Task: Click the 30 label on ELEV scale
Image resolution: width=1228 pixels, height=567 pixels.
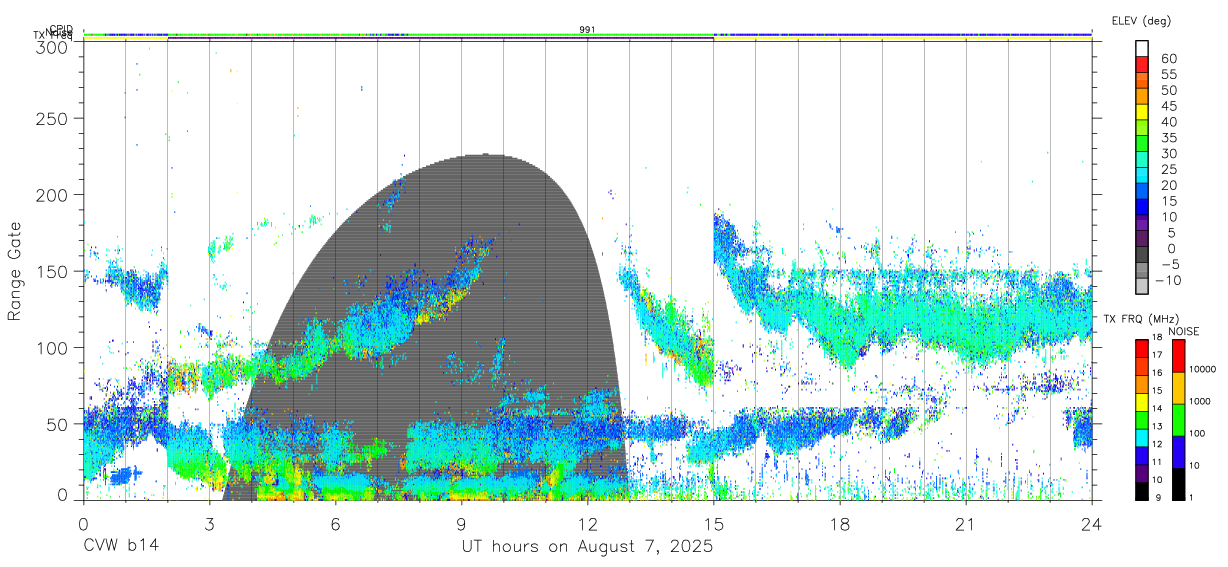Action: click(x=1167, y=153)
